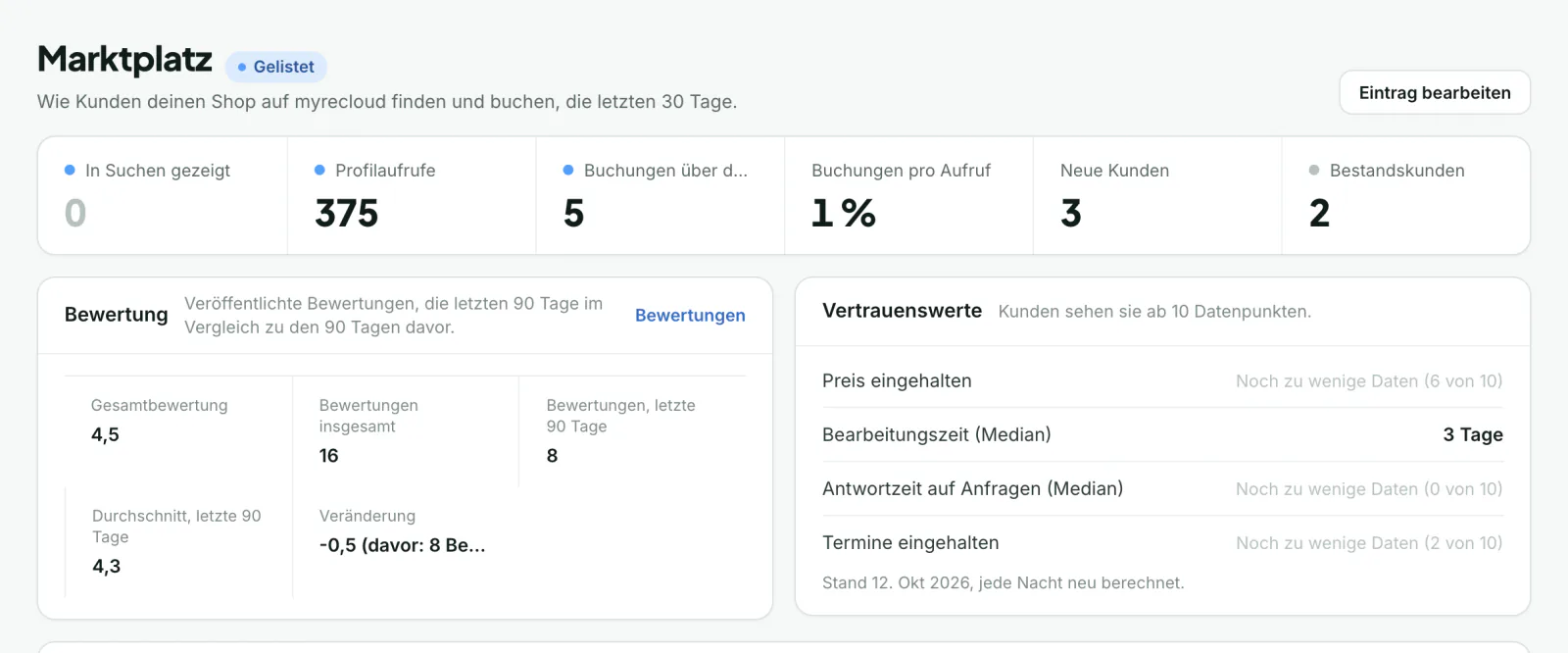The image size is (1568, 653).
Task: Click the Buchungen pro Aufruf label
Action: (901, 171)
